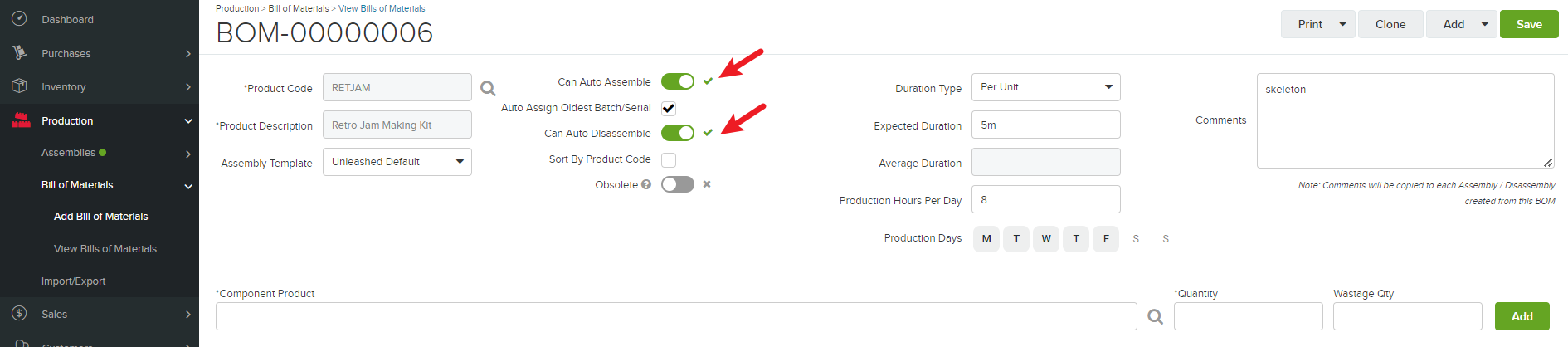Click the Clone button
Screen dimensions: 1568x347
[x=1390, y=24]
